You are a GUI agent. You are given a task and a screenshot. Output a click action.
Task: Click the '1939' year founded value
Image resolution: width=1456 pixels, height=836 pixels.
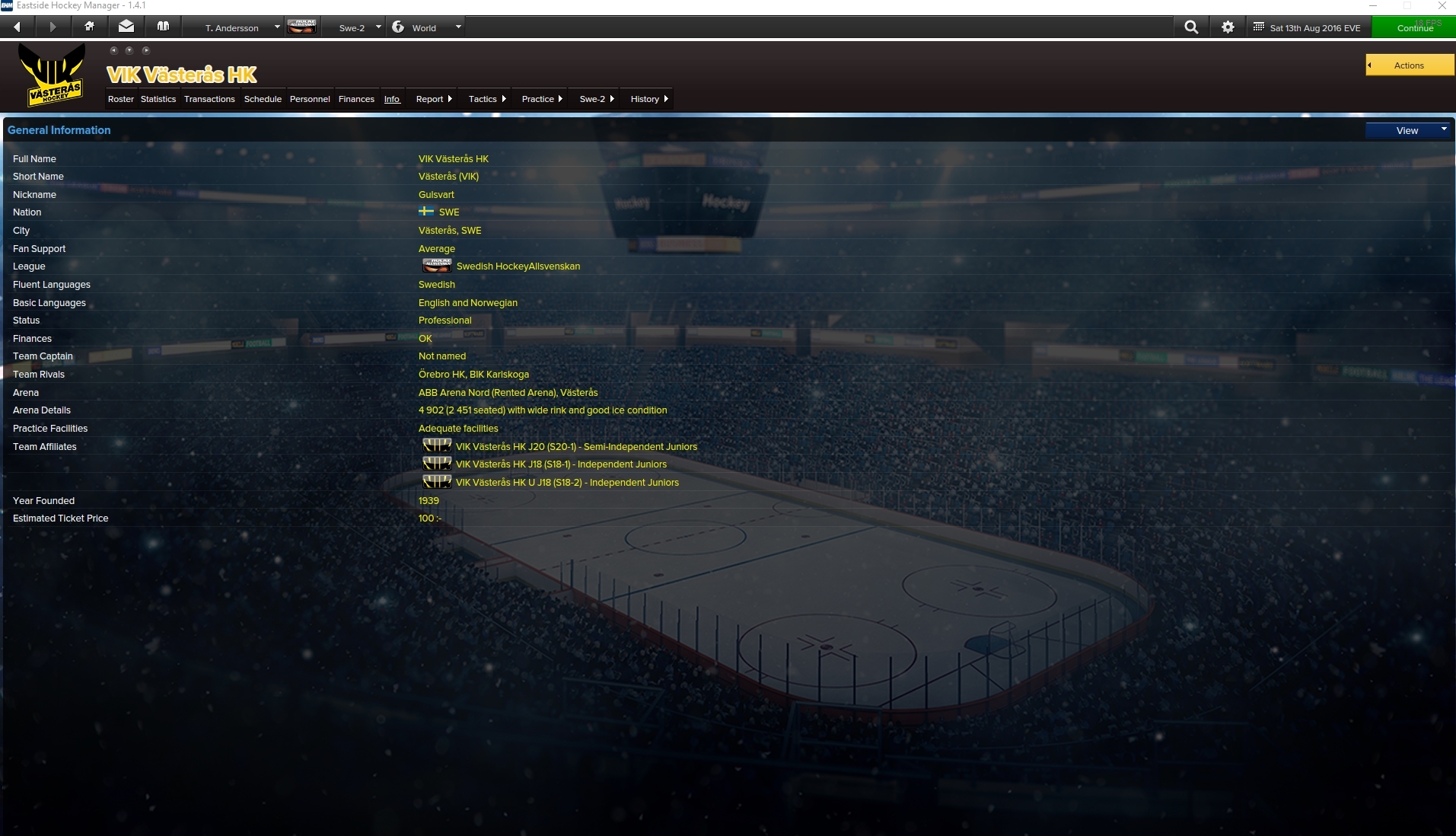tap(429, 500)
